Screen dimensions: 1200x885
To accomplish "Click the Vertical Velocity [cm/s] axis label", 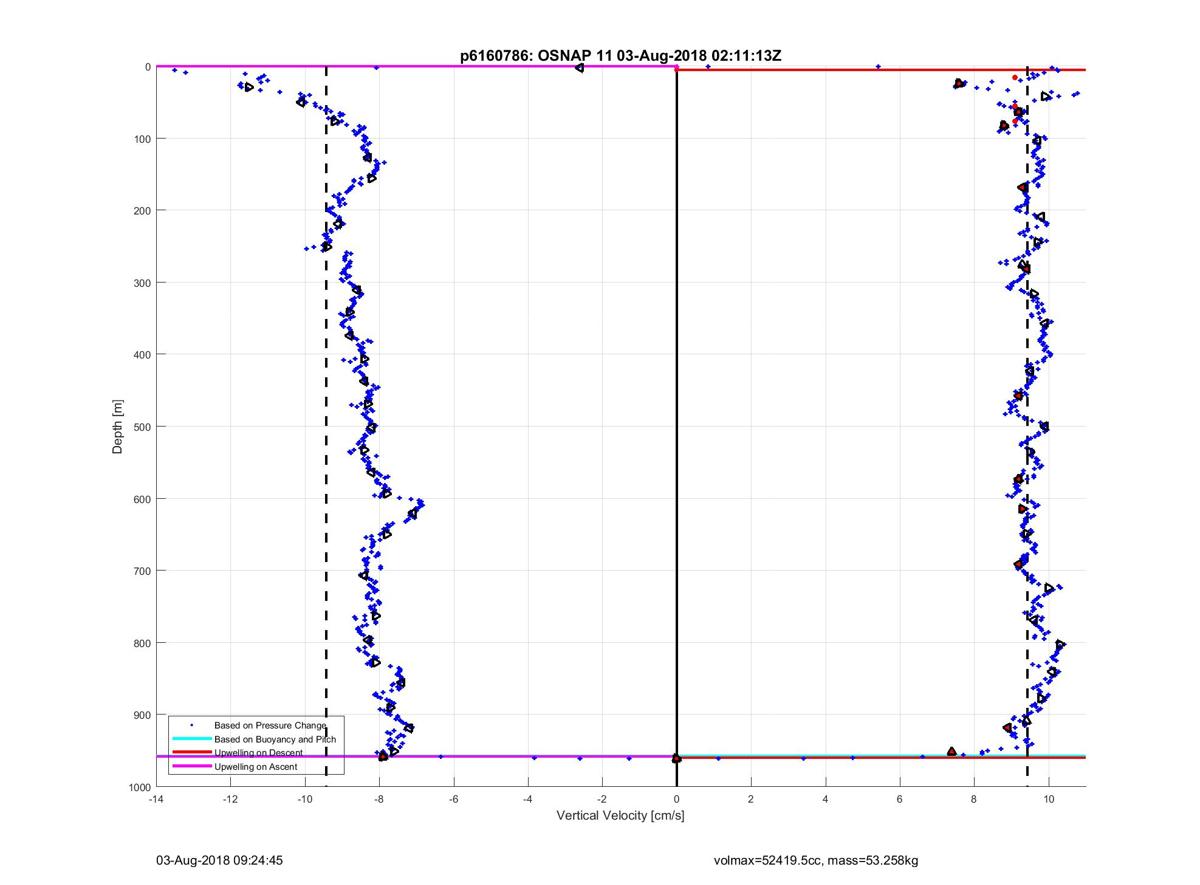I will point(620,816).
